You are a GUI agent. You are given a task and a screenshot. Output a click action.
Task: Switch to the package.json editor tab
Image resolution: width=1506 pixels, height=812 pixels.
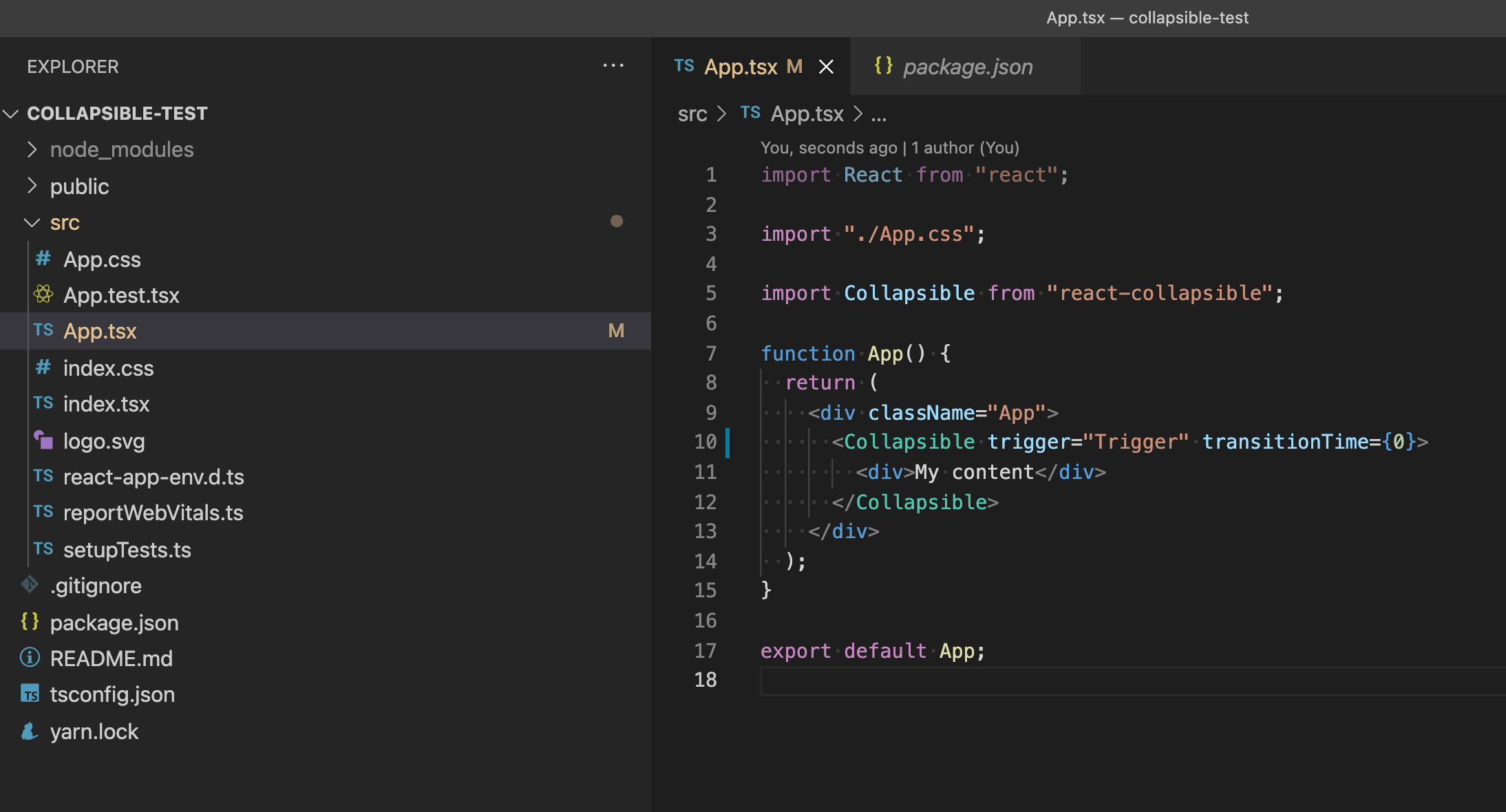[x=966, y=67]
